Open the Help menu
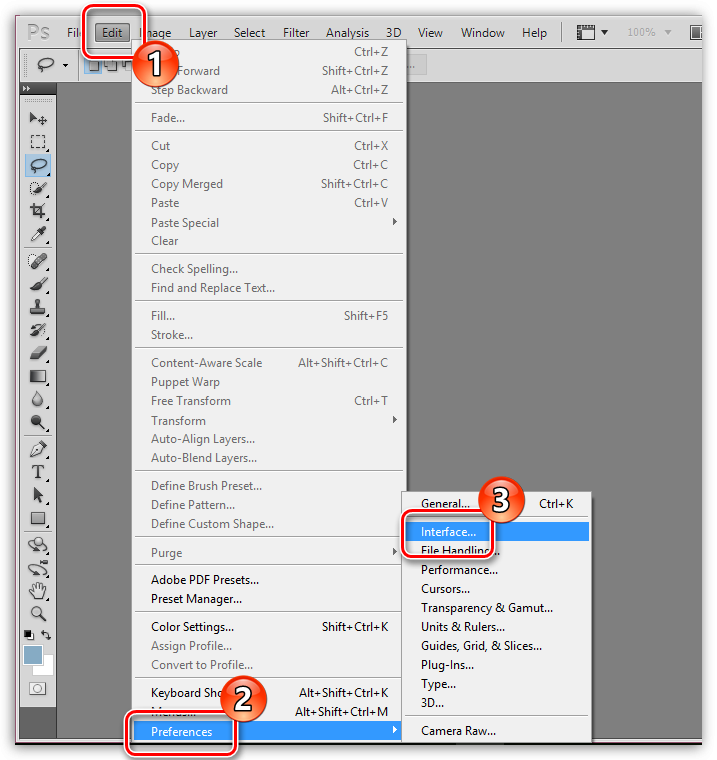This screenshot has width=717, height=760. [534, 32]
